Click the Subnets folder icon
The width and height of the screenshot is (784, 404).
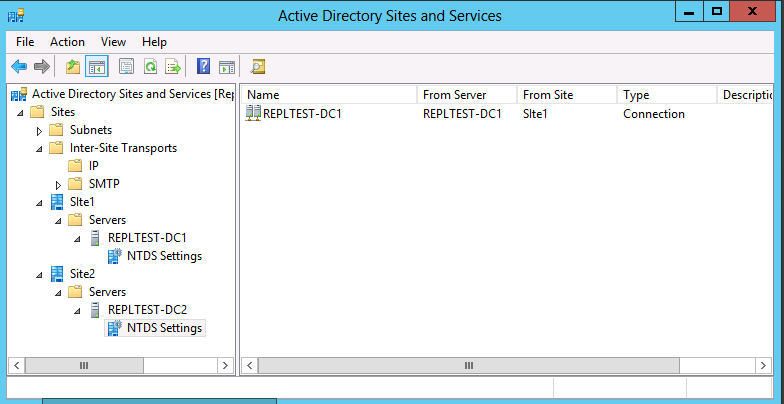56,130
